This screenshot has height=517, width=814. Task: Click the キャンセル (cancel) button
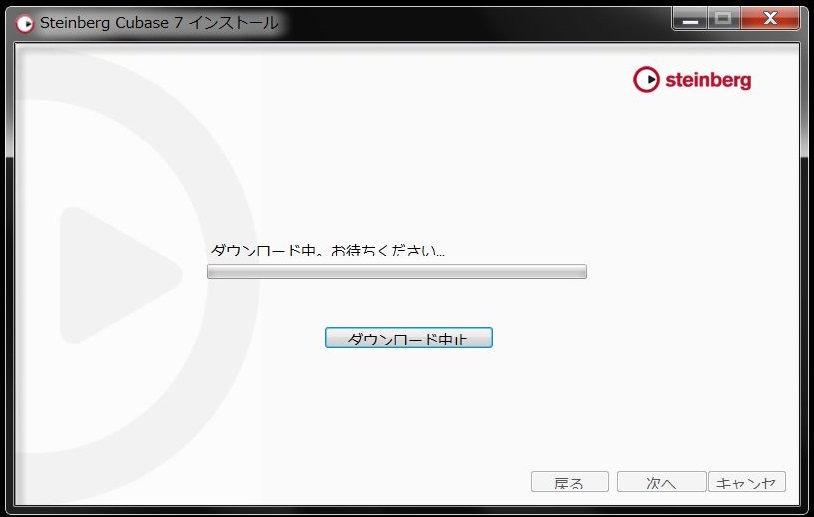pos(747,482)
